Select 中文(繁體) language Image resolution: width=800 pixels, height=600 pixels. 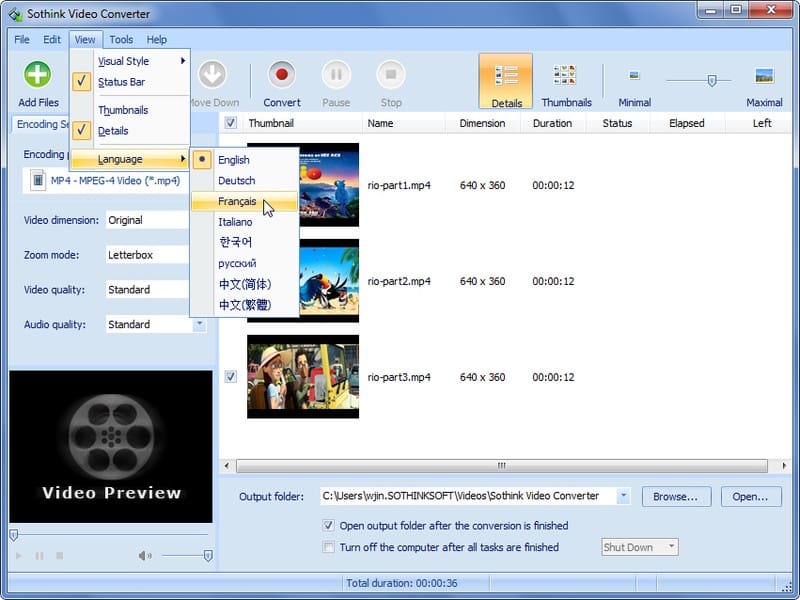pos(244,305)
